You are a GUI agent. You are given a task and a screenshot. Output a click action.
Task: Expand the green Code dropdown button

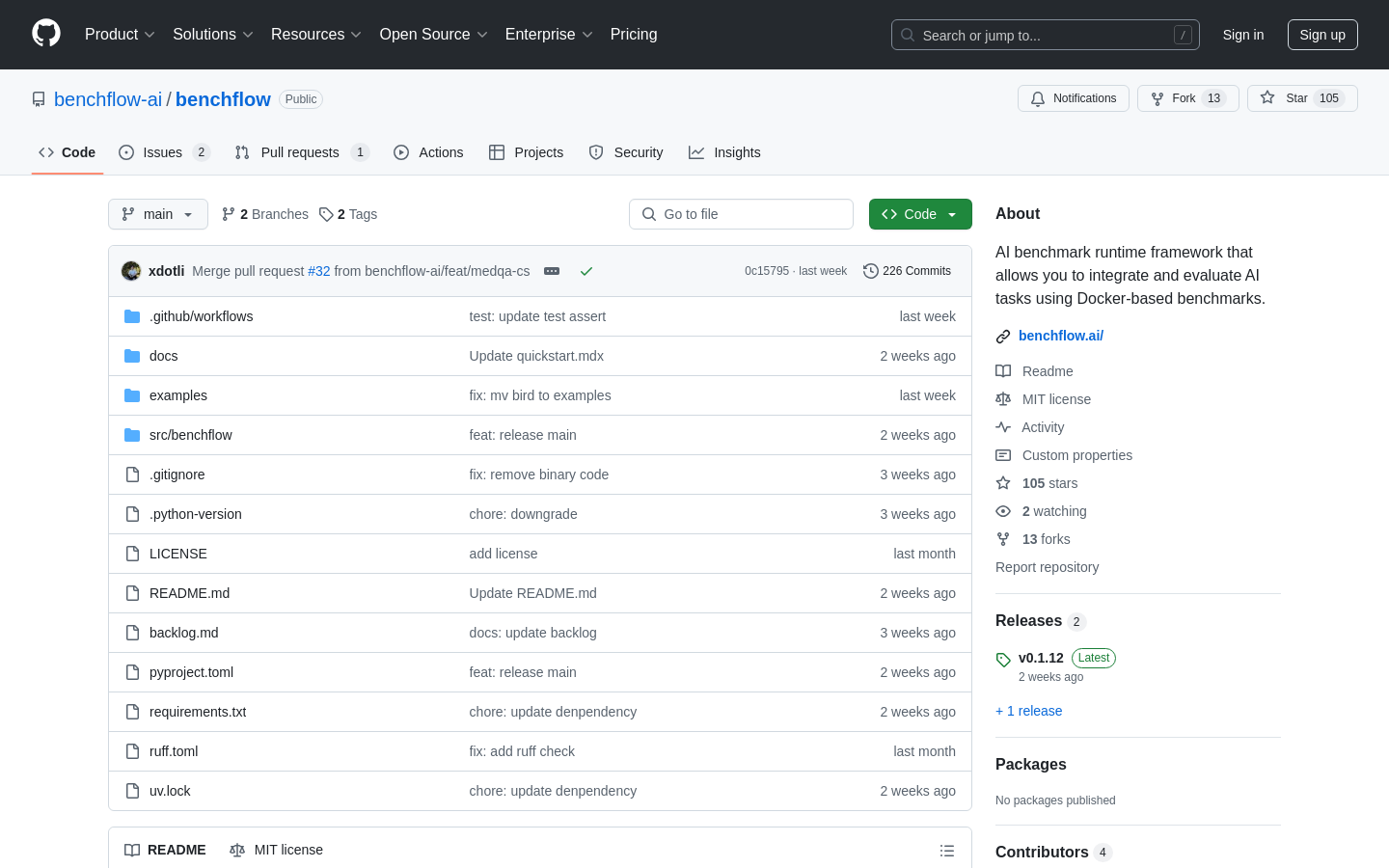pos(920,214)
